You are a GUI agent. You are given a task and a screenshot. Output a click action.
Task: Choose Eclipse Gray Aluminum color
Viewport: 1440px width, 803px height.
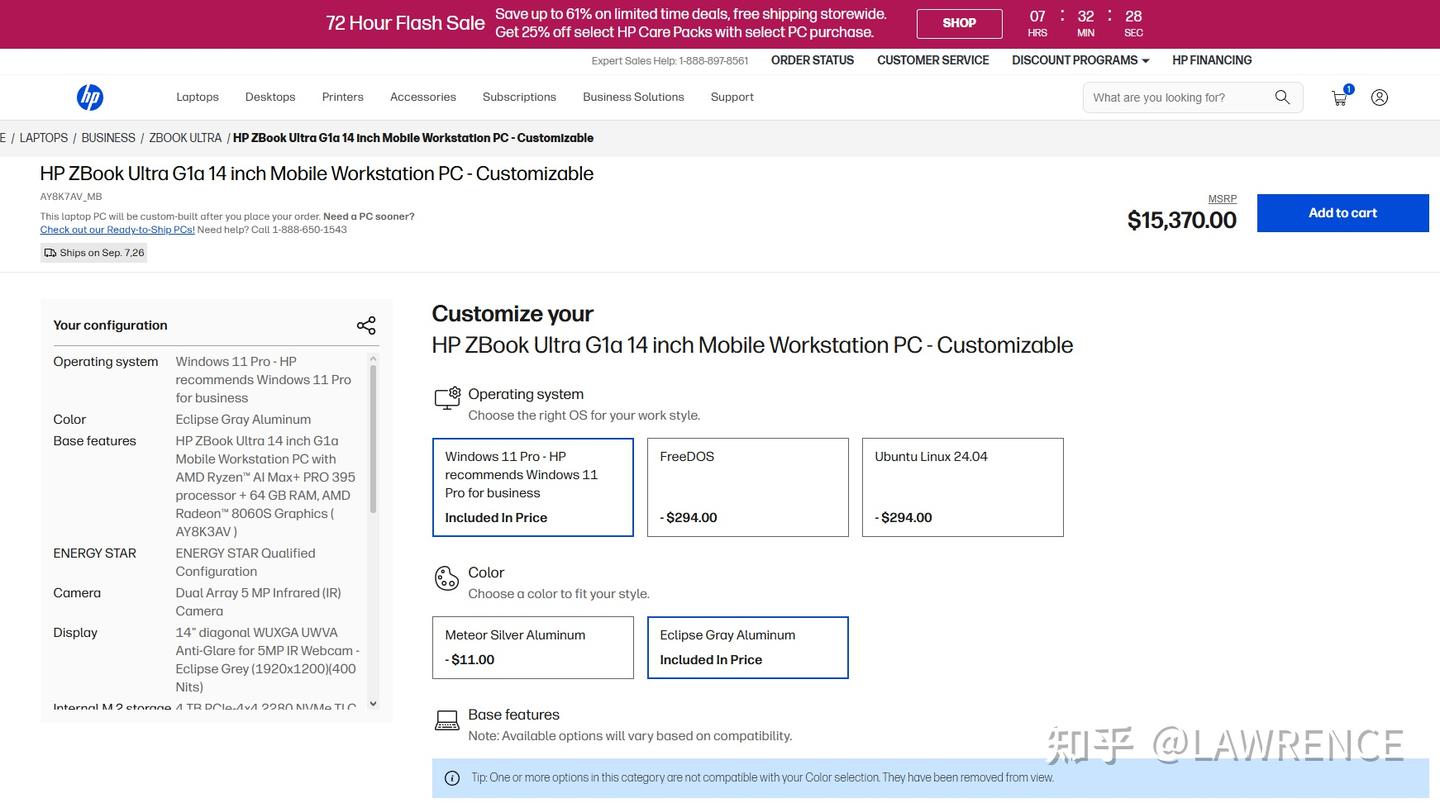[x=748, y=648]
